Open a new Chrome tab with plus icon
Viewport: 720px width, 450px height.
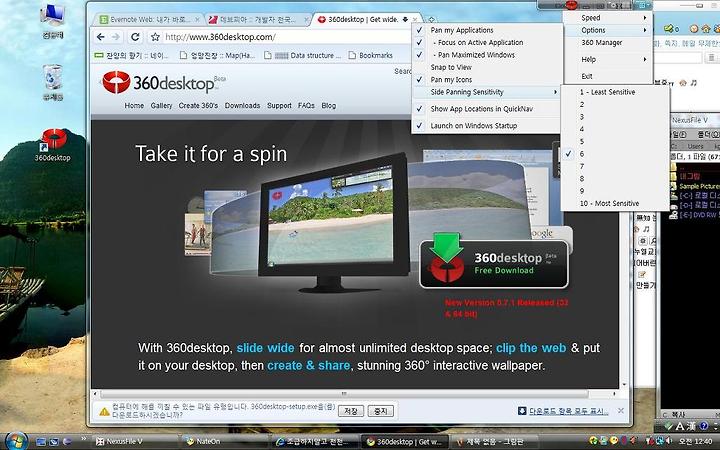point(431,19)
